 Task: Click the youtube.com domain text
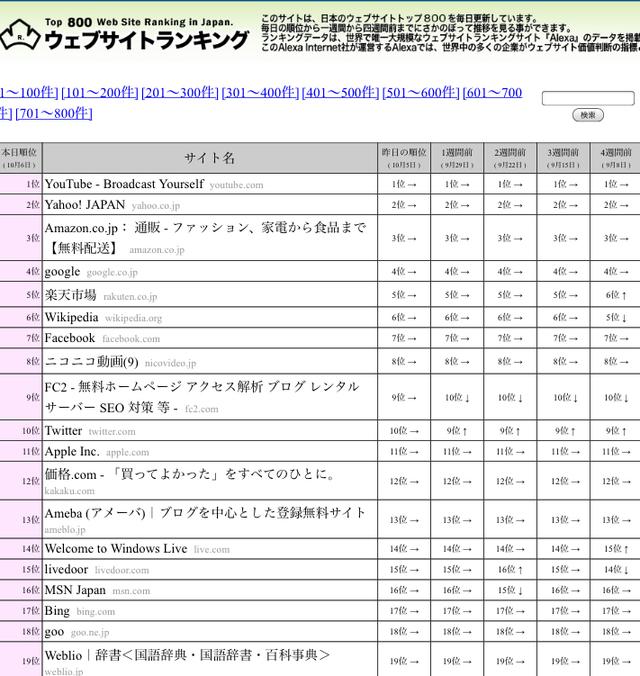[x=236, y=185]
